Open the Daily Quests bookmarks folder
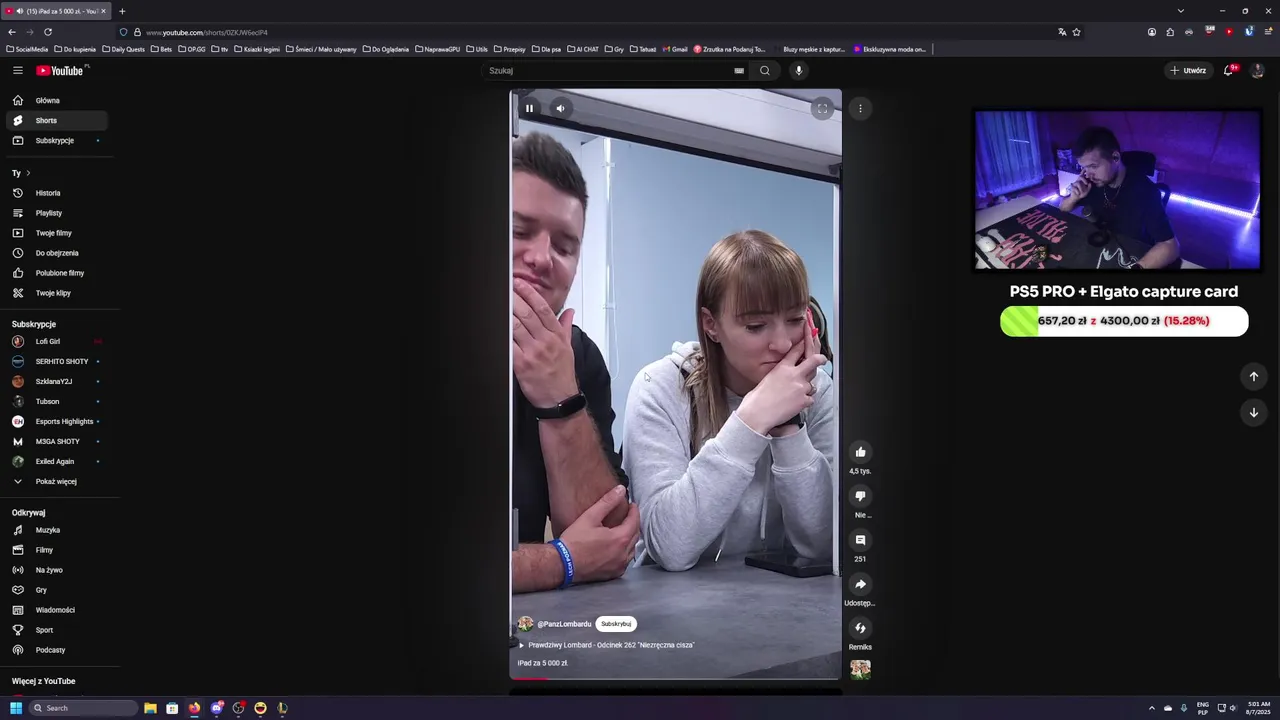The width and height of the screenshot is (1280, 720). (123, 49)
